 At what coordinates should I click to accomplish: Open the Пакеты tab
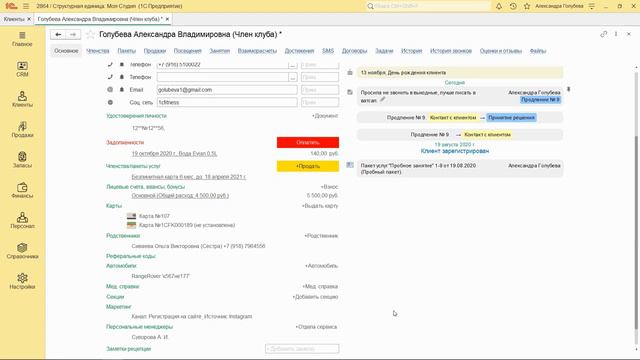click(x=127, y=51)
